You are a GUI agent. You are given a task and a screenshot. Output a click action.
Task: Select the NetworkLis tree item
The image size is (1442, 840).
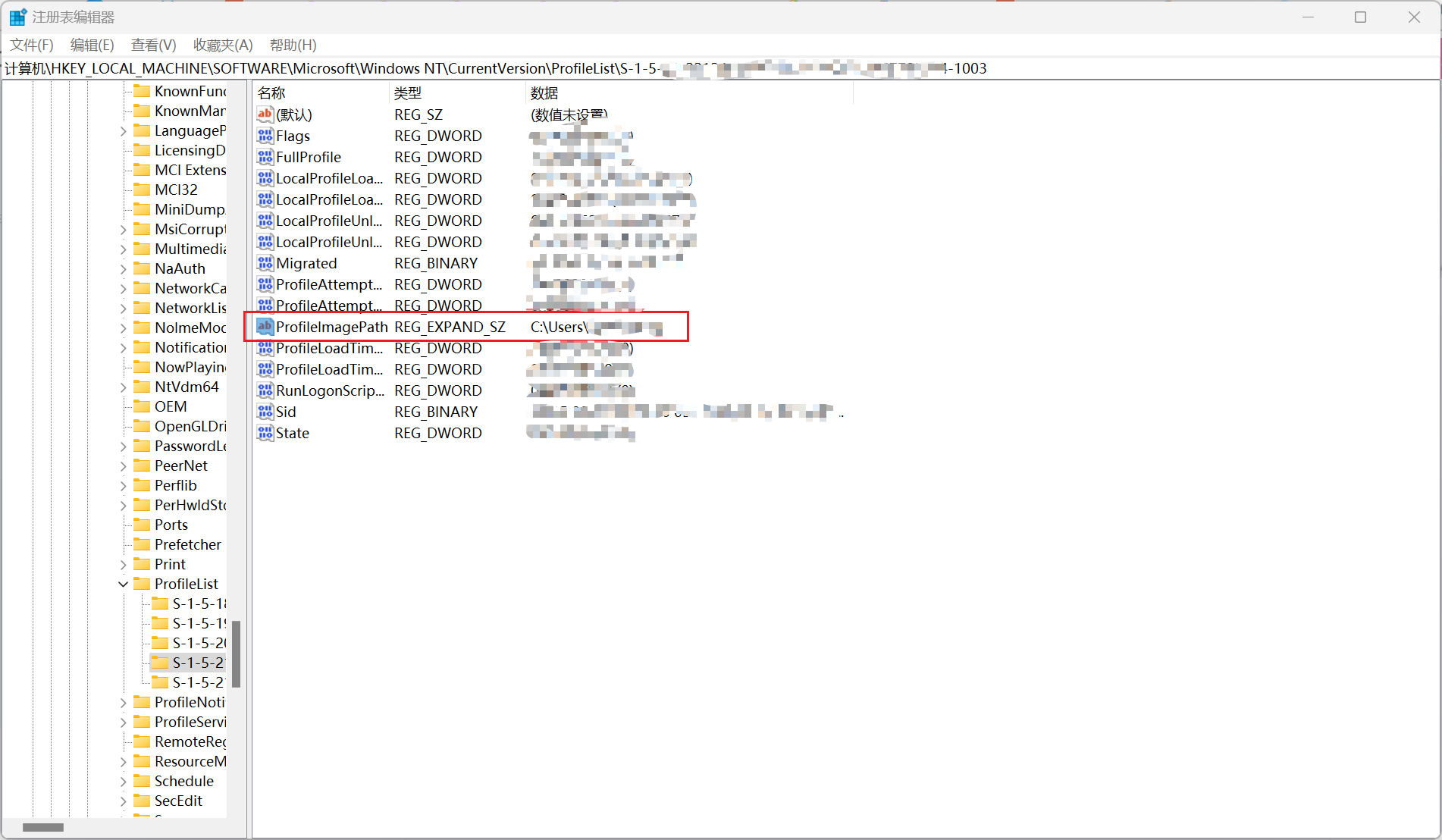[190, 308]
